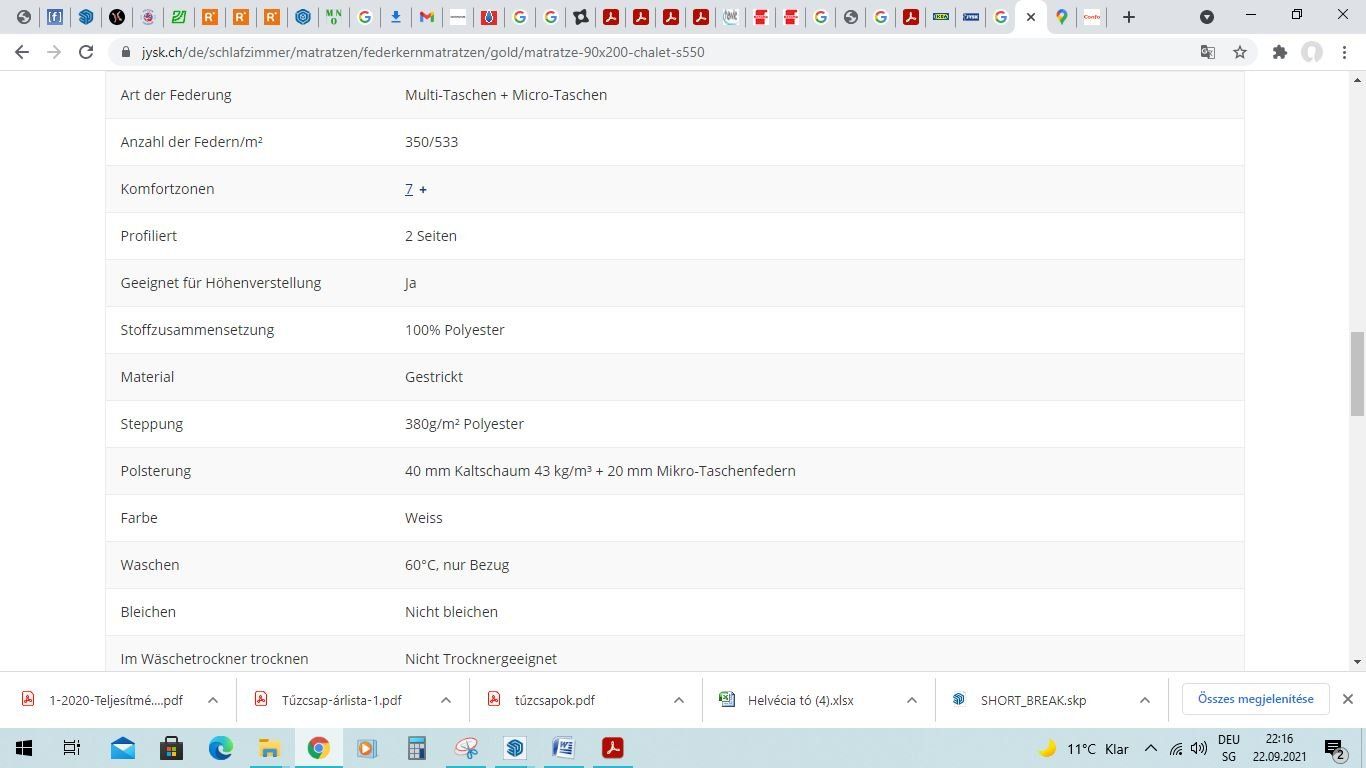Open the weather widget 11°C Klar
Image resolution: width=1366 pixels, height=768 pixels.
click(x=1083, y=748)
